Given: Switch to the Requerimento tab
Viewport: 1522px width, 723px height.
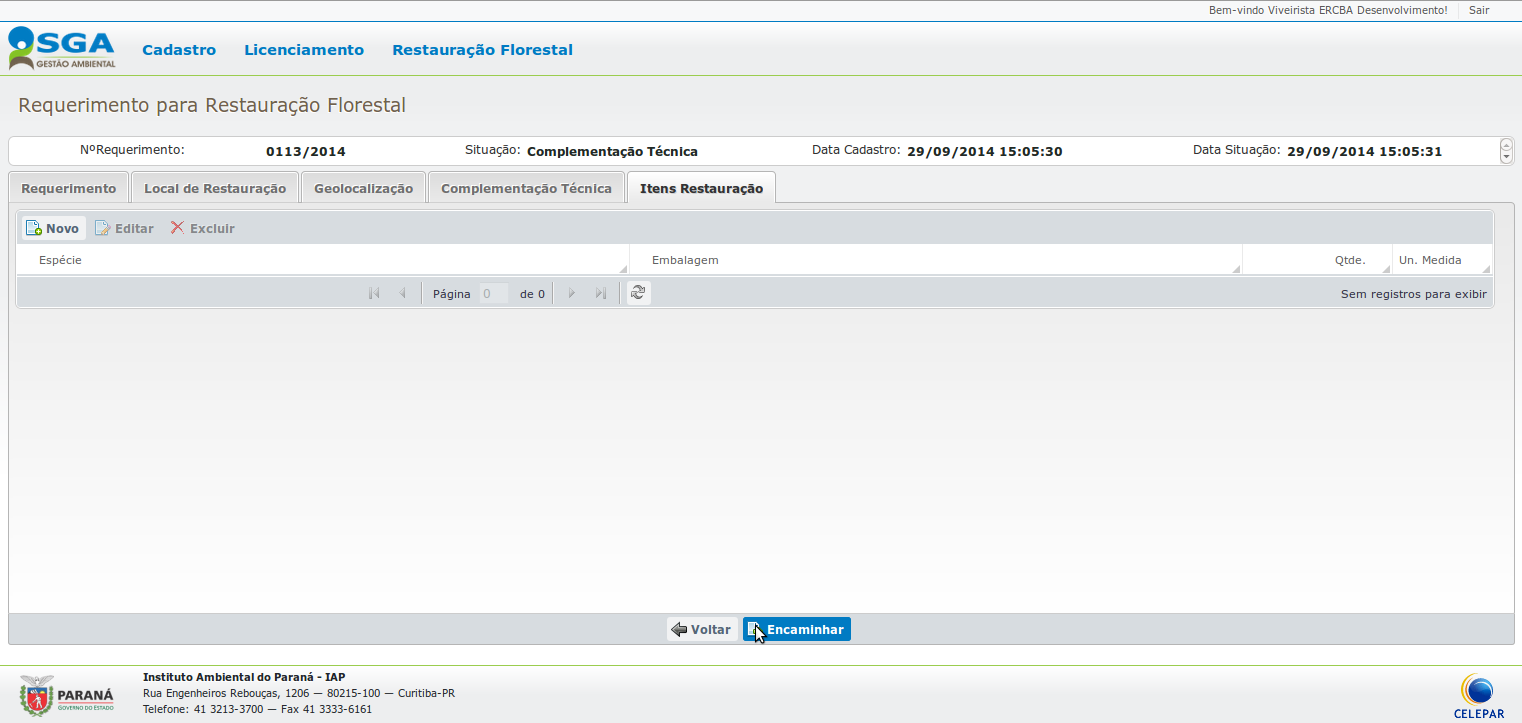Looking at the screenshot, I should tap(69, 188).
